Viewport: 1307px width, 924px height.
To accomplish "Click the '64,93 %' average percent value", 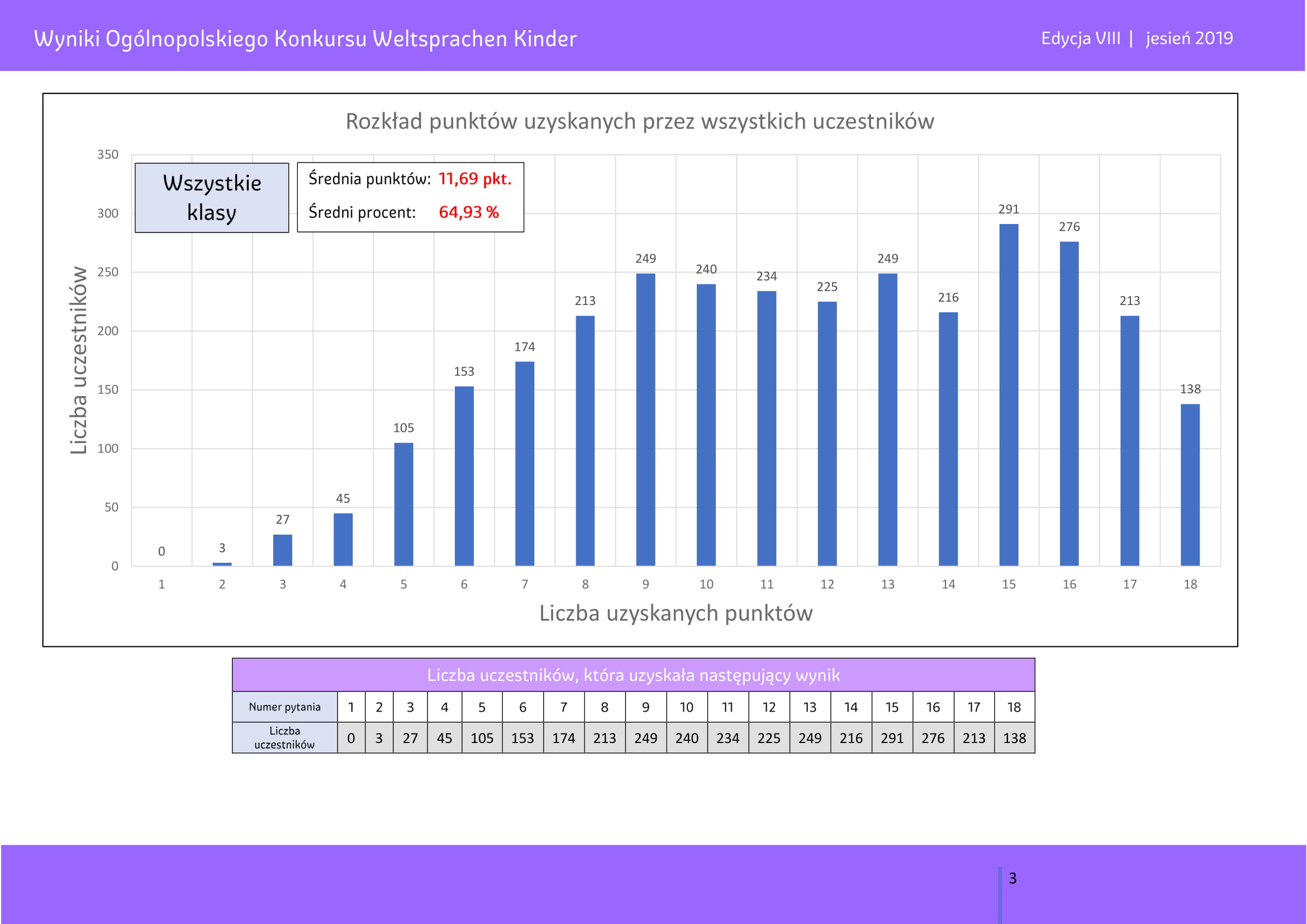I will pyautogui.click(x=469, y=212).
